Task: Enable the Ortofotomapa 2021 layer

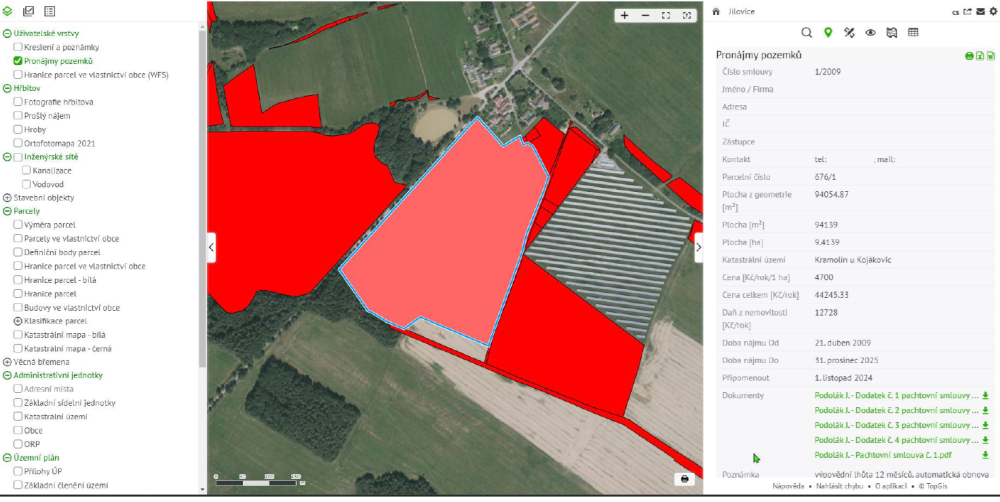Action: (x=18, y=143)
